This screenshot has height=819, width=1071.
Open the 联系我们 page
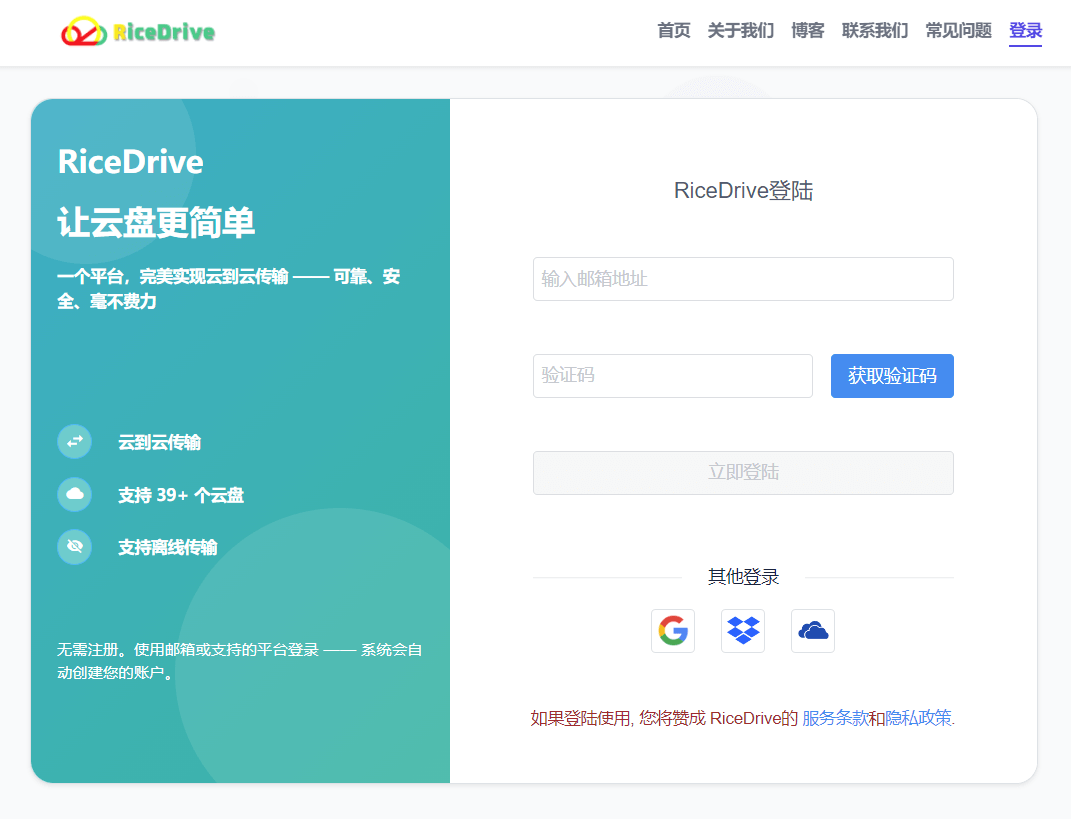point(874,31)
